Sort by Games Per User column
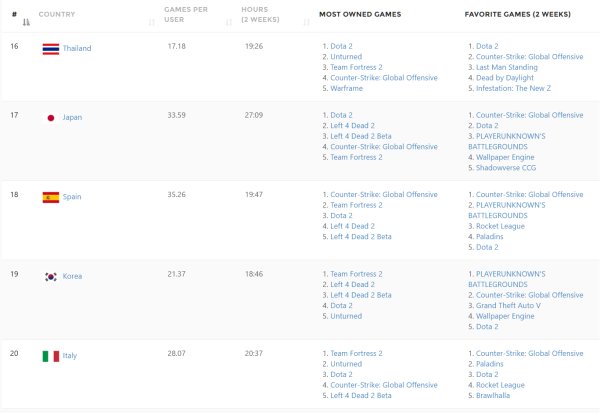This screenshot has height=413, width=600. coord(229,22)
